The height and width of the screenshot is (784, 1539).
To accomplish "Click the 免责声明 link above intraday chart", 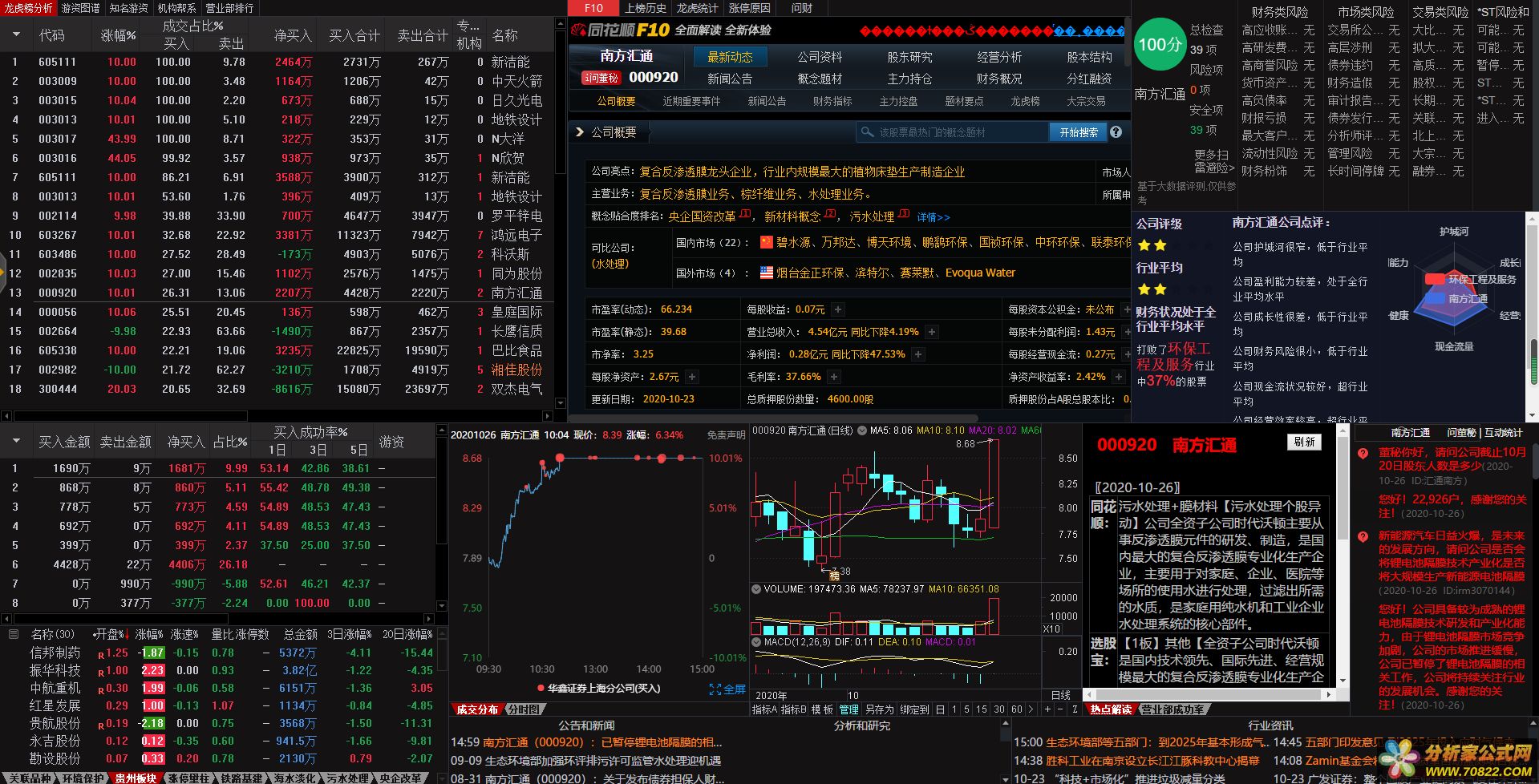I will [726, 435].
